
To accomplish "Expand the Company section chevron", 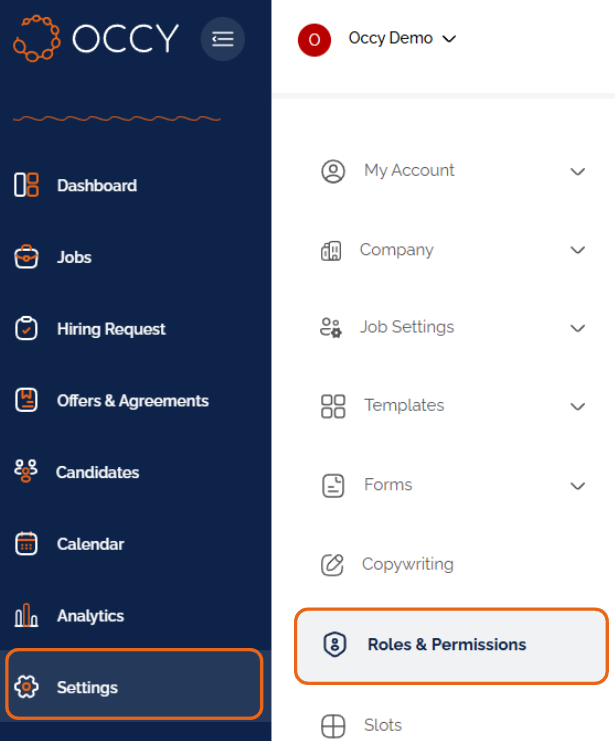I will point(578,250).
